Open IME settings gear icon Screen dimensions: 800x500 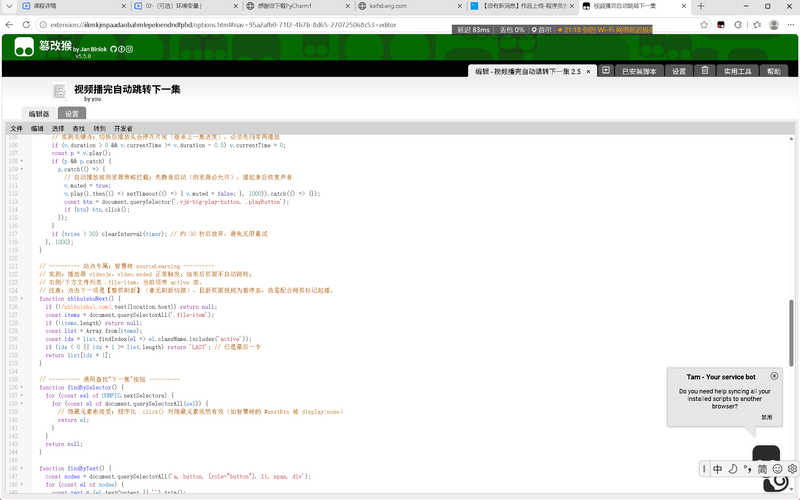pyautogui.click(x=792, y=468)
